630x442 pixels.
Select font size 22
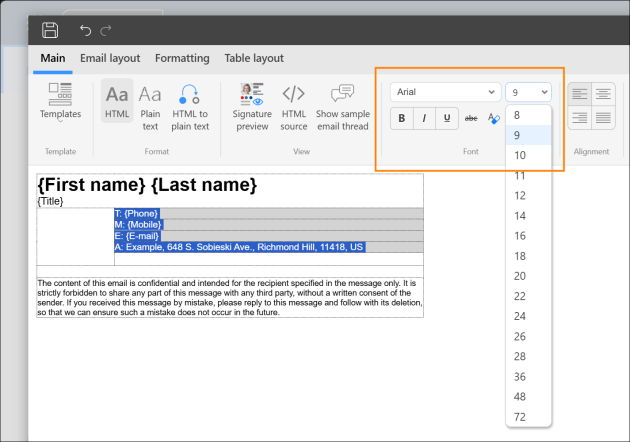click(x=528, y=296)
